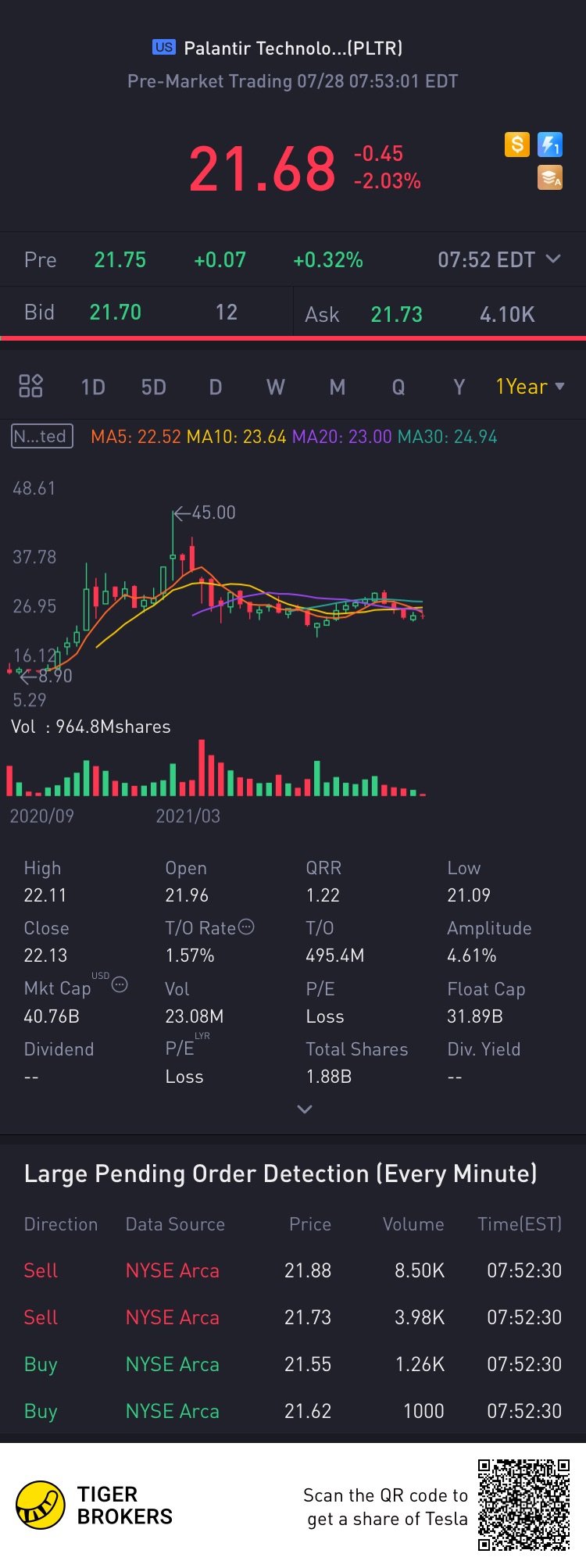Toggle the N...ted adjustment box

tap(42, 436)
